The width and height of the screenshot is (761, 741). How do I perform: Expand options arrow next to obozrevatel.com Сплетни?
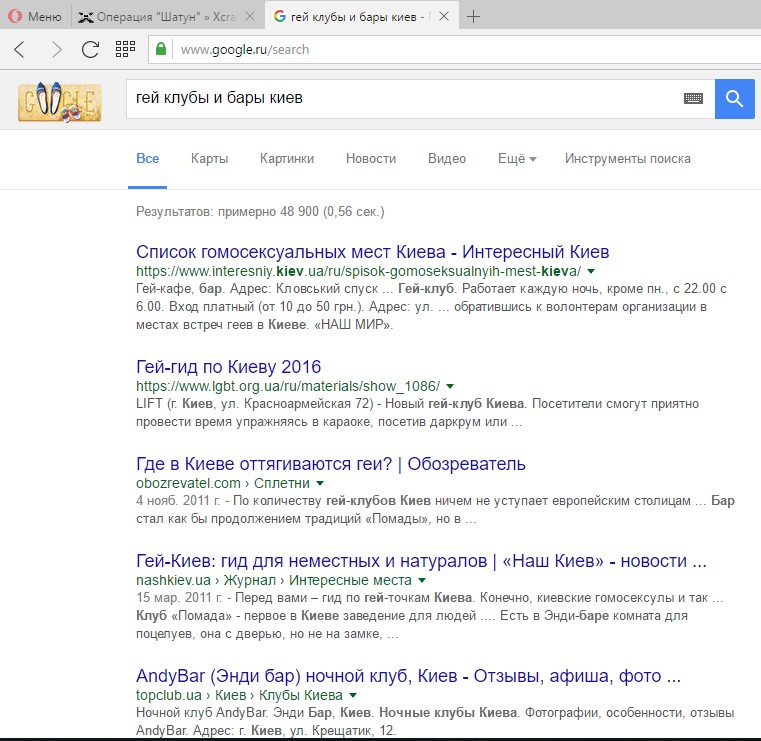(320, 483)
